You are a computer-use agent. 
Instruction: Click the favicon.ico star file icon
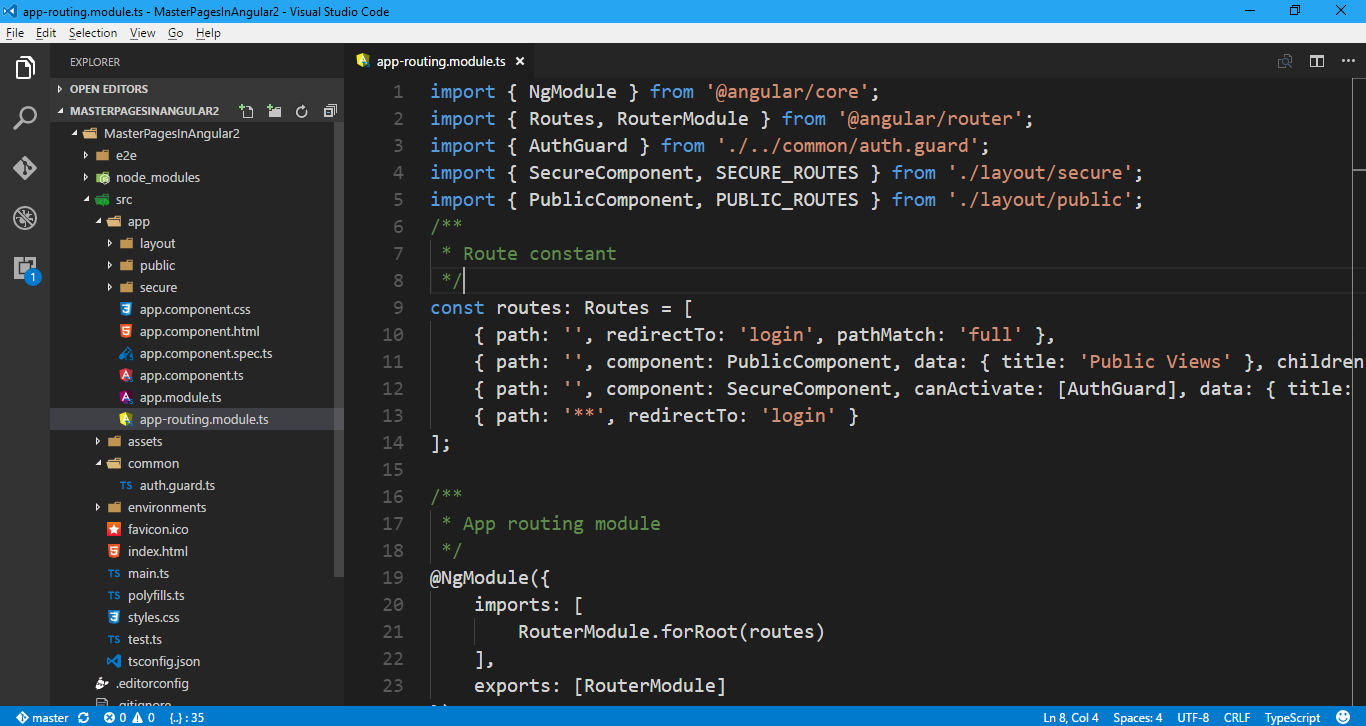point(114,529)
